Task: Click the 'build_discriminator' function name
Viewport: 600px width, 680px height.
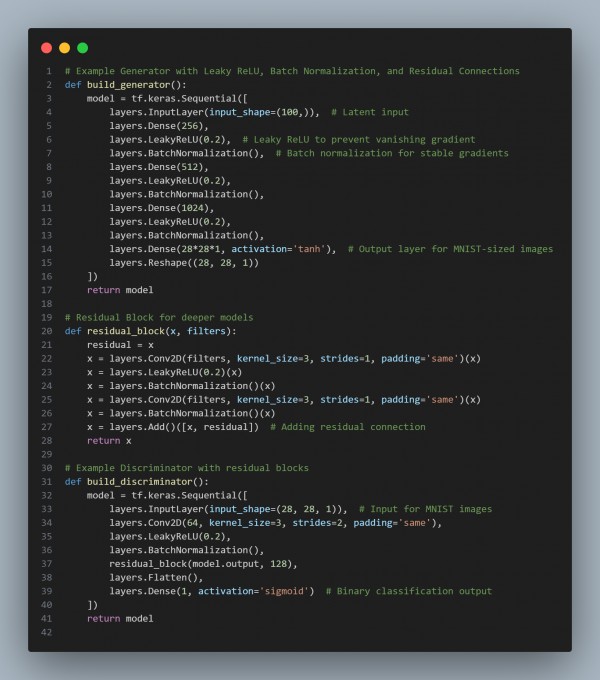Action: point(140,482)
